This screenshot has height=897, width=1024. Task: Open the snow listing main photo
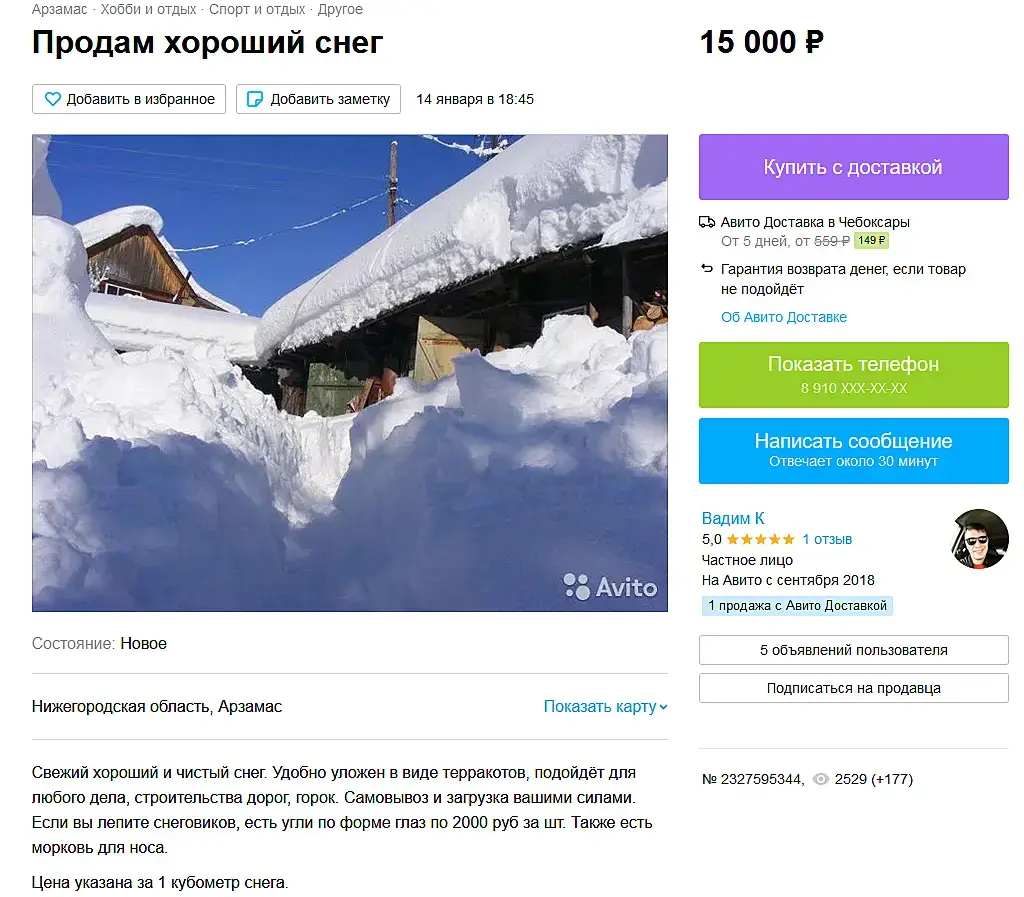pos(349,373)
